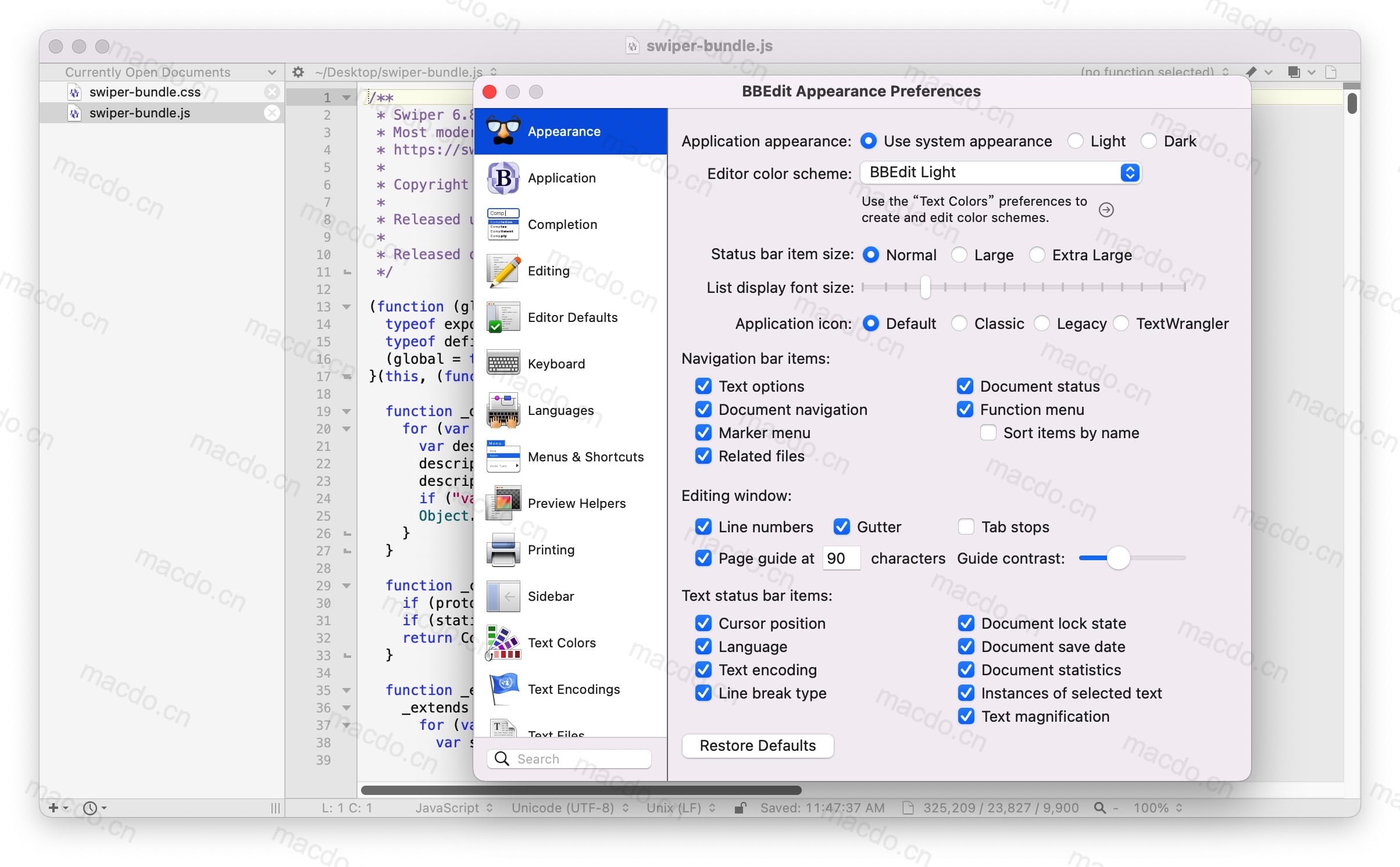Switch to the Printing preferences pane

[570, 550]
